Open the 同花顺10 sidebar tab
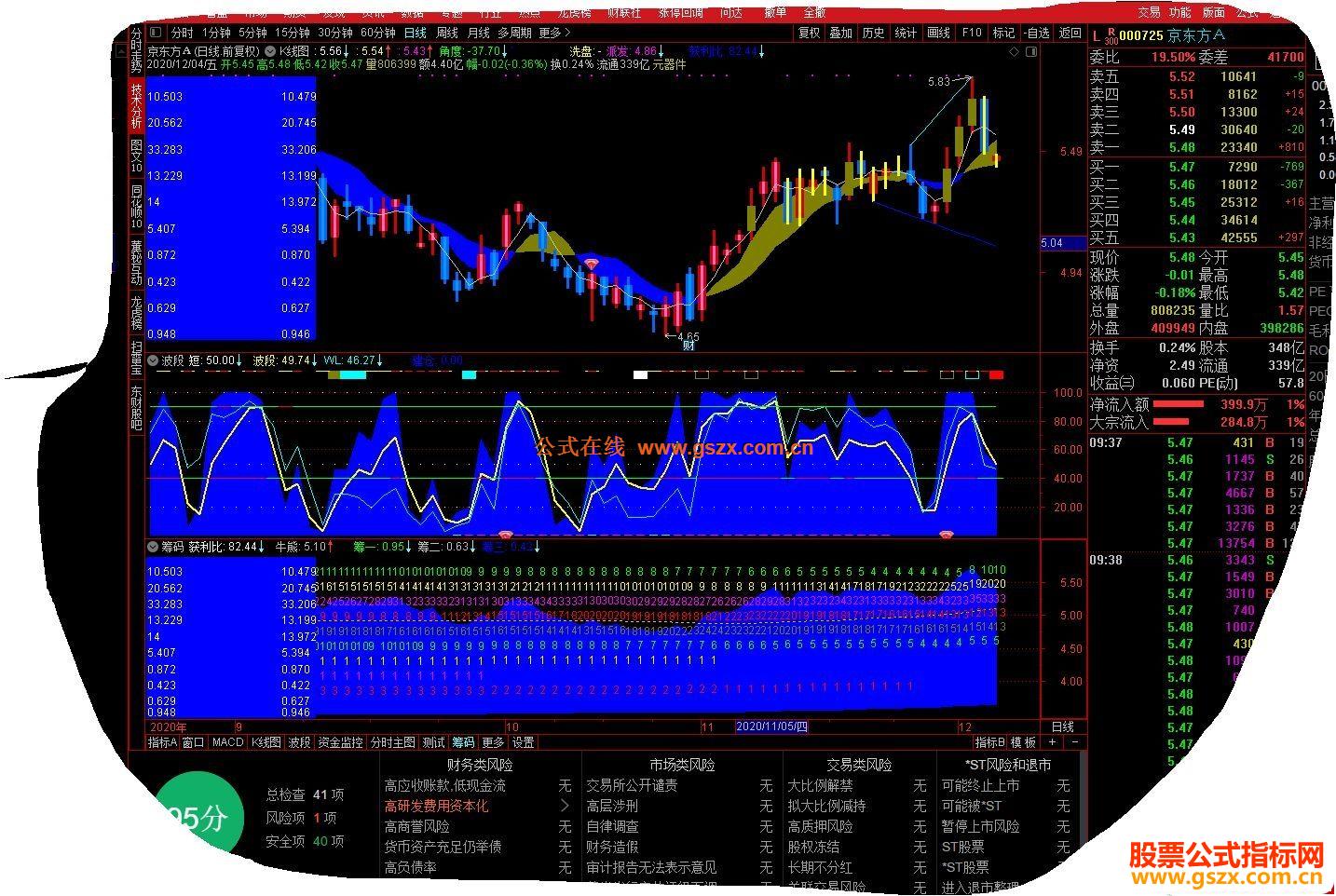This screenshot has width=1336, height=896. tap(136, 206)
